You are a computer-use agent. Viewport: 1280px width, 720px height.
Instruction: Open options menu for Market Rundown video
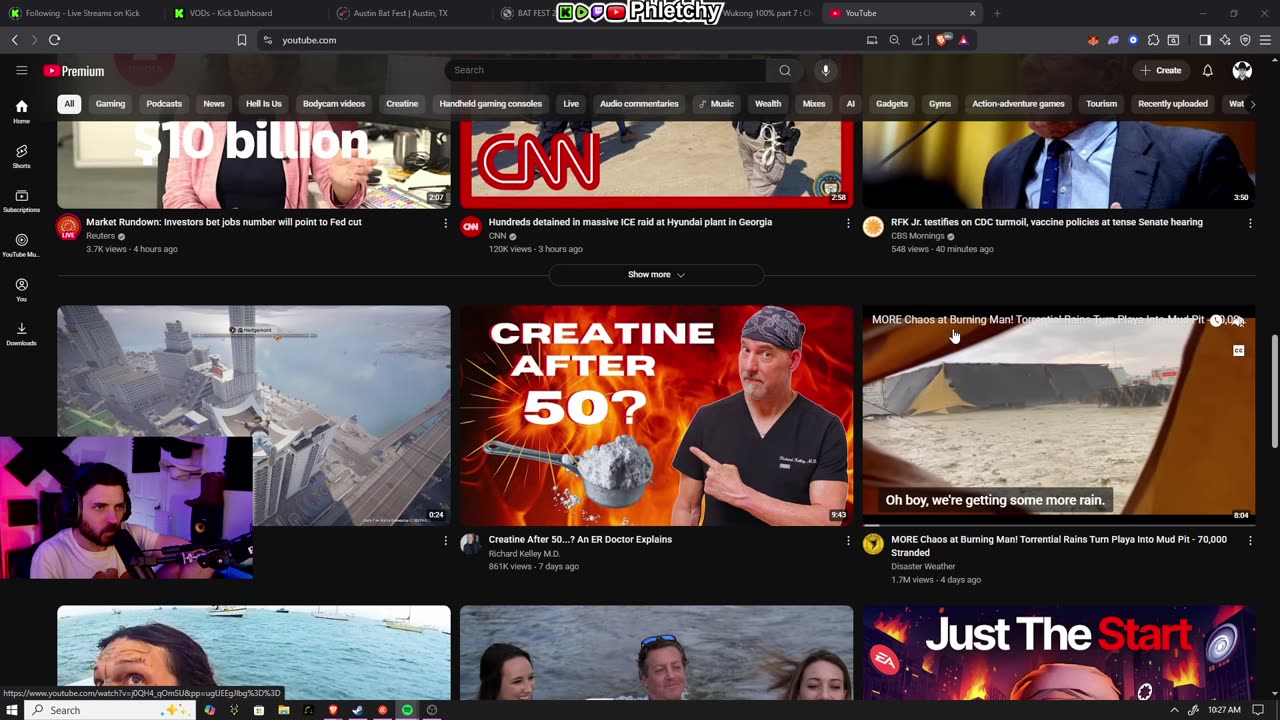coord(445,223)
